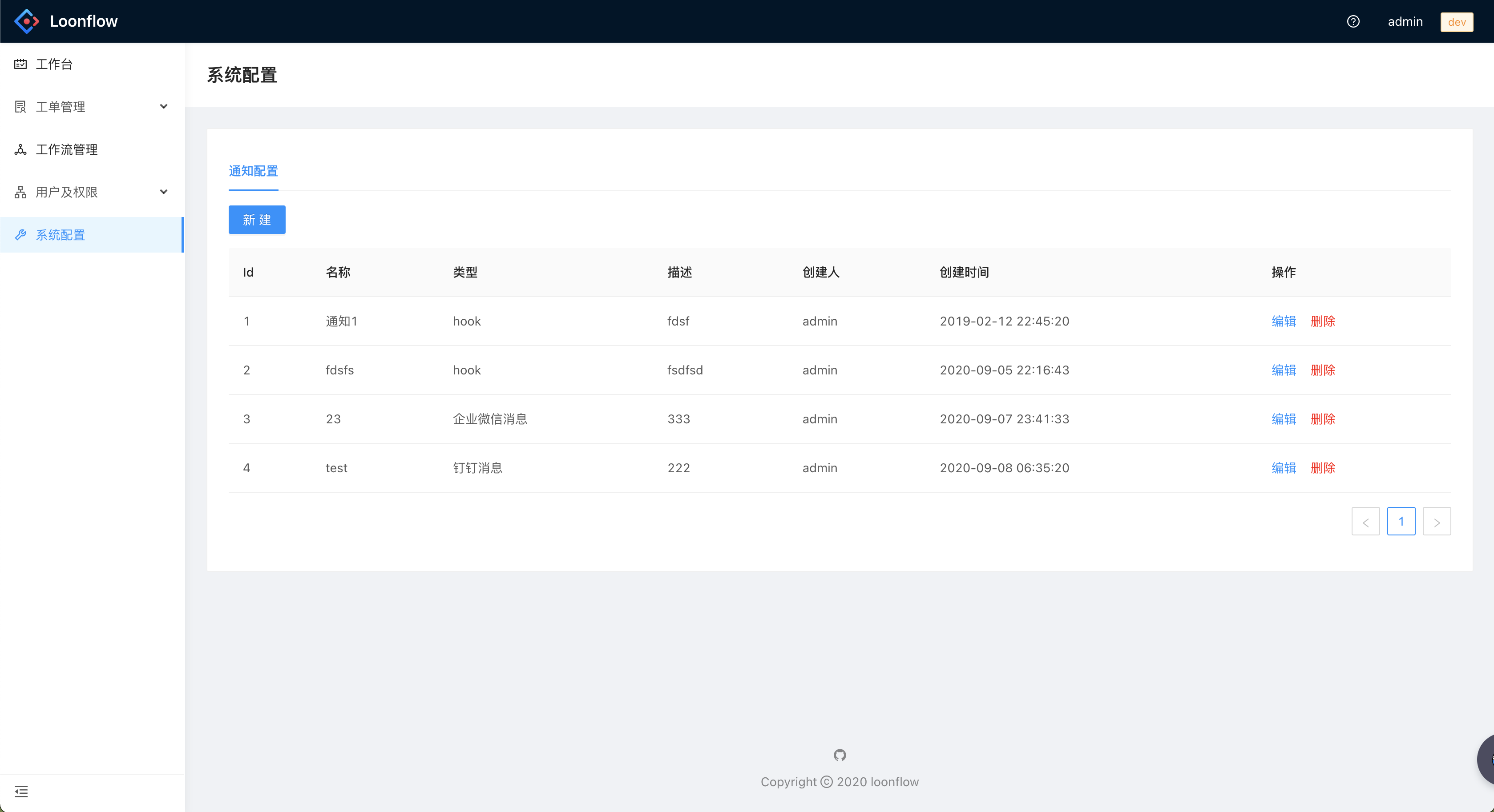
Task: Edit the 钉钉消息 test row
Action: click(x=1284, y=468)
